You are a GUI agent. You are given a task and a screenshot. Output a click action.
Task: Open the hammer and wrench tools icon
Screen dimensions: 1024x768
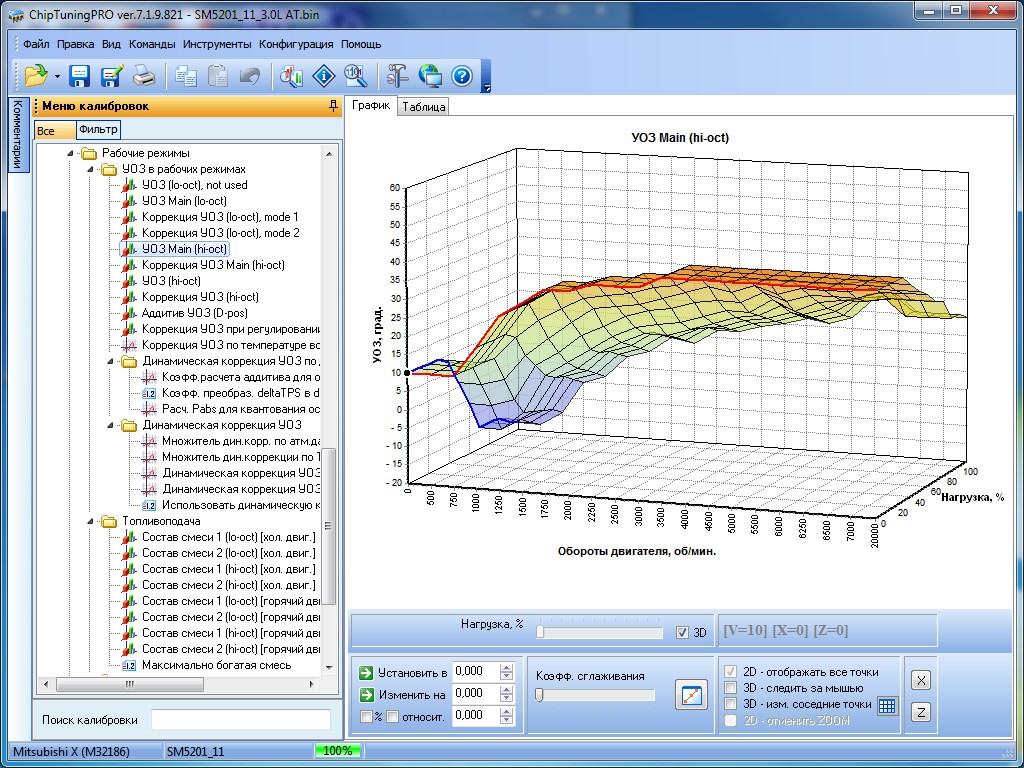coord(397,76)
